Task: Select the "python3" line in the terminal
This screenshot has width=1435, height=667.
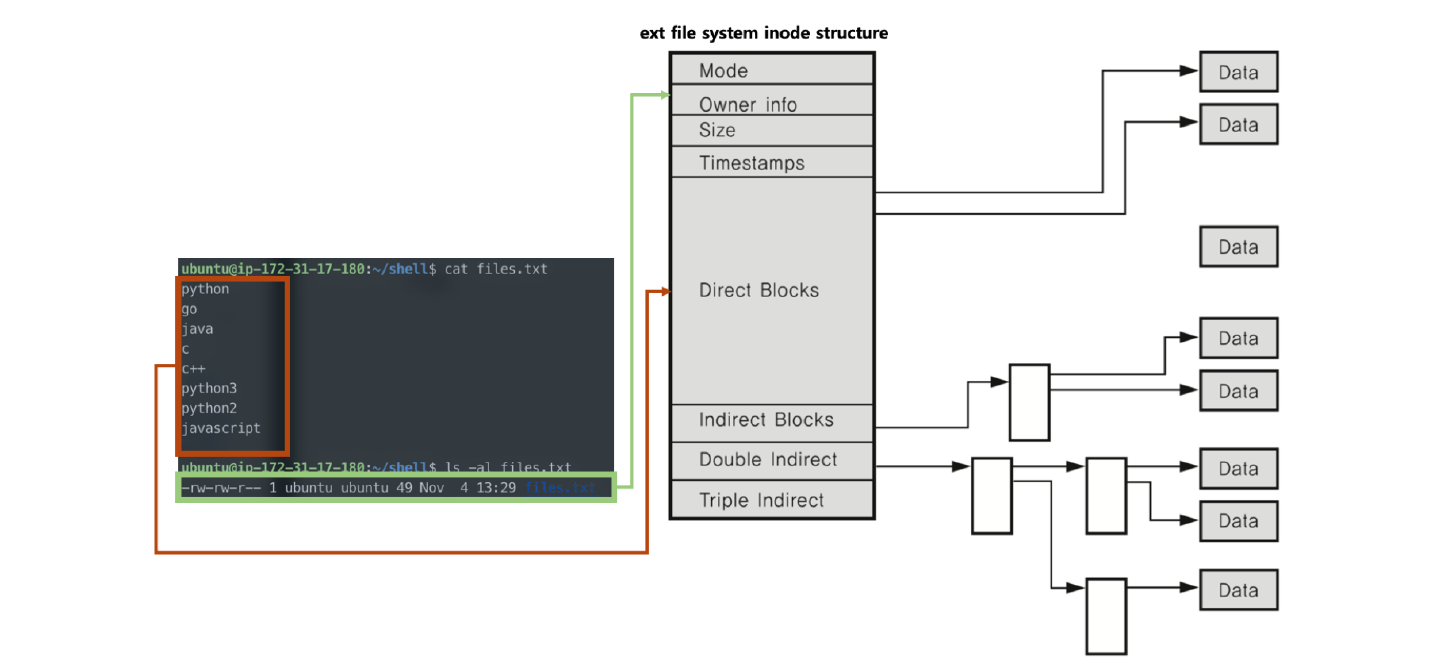Action: tap(209, 388)
